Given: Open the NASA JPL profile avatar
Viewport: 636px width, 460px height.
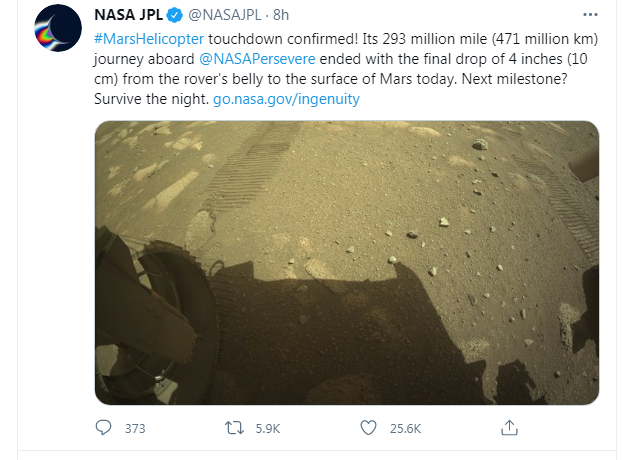Looking at the screenshot, I should pos(58,28).
